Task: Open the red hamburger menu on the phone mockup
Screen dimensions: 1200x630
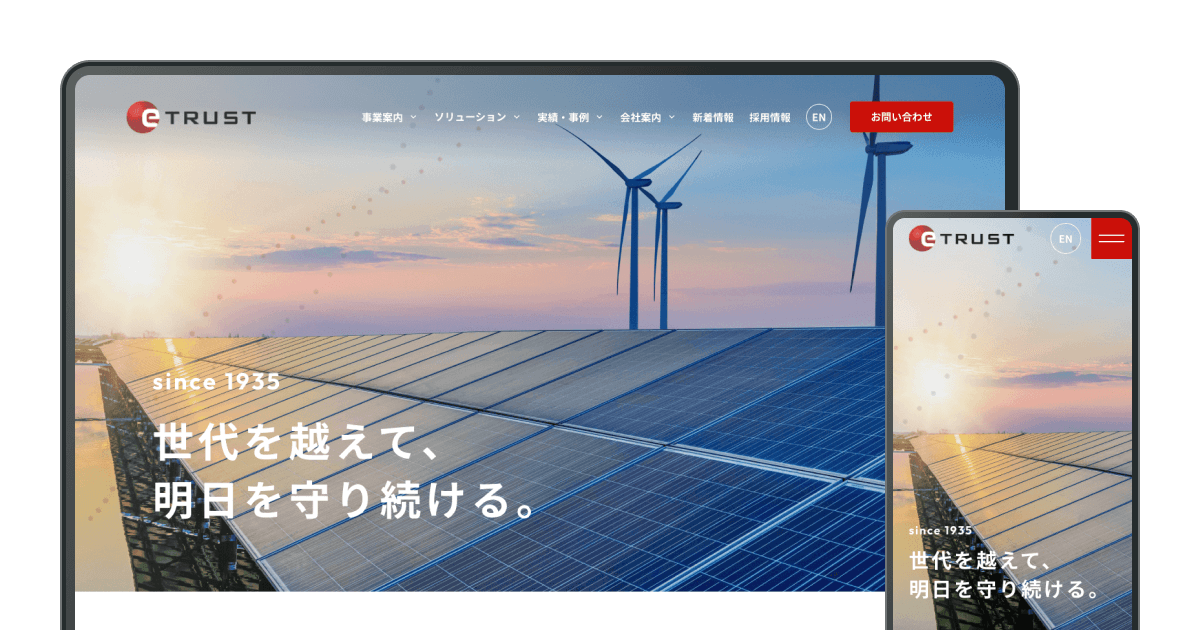Action: click(1111, 238)
